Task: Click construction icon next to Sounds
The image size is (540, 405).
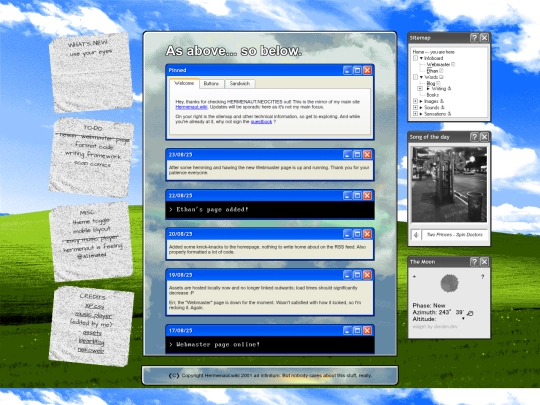Action: pos(443,107)
